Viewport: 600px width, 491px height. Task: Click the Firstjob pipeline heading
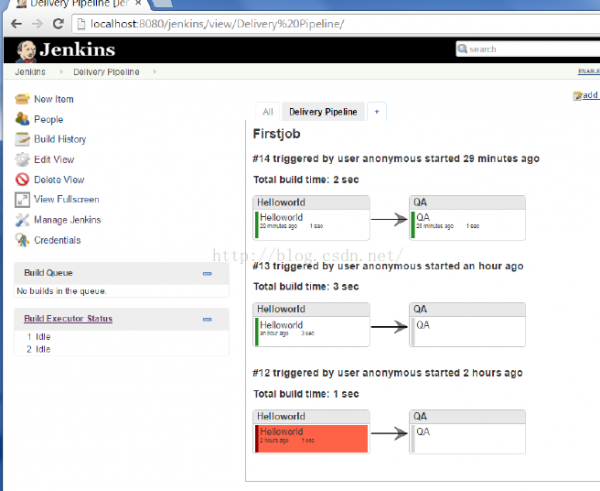tap(277, 134)
